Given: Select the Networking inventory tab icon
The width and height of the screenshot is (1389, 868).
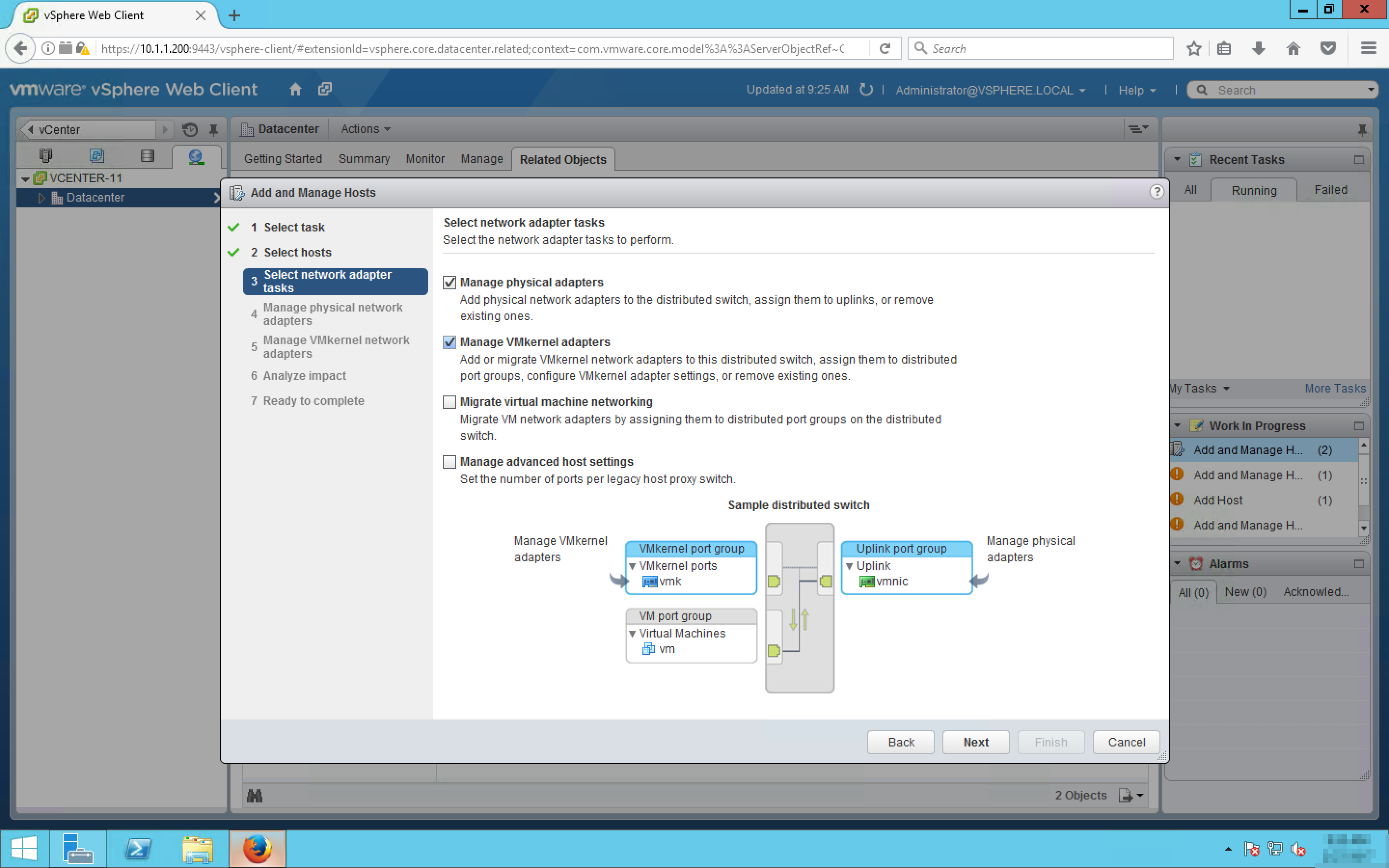Looking at the screenshot, I should (x=196, y=156).
